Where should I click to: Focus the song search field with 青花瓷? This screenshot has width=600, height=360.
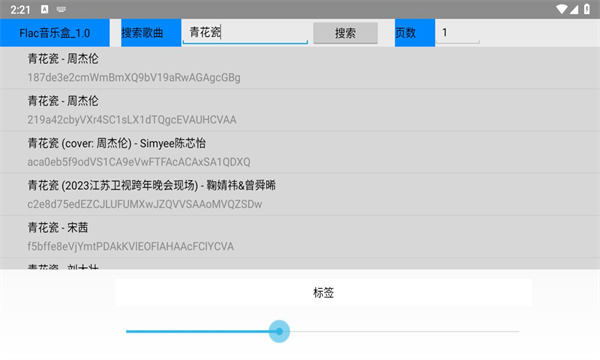click(x=245, y=33)
